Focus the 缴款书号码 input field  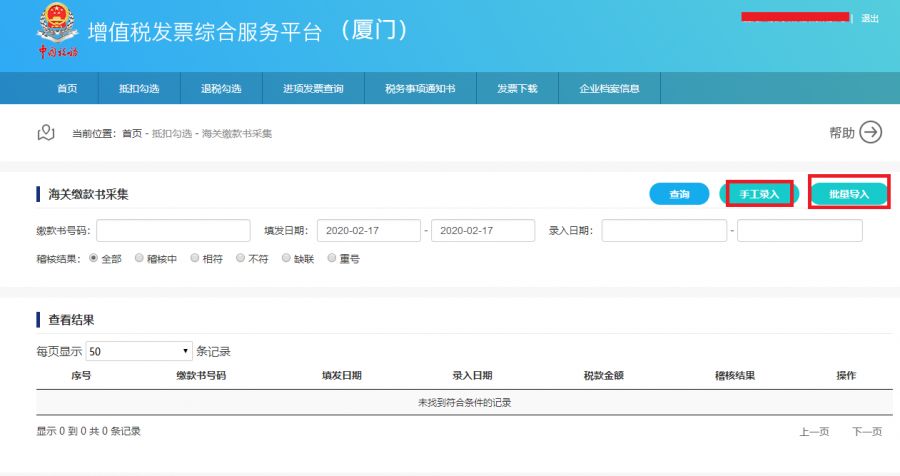(x=173, y=231)
